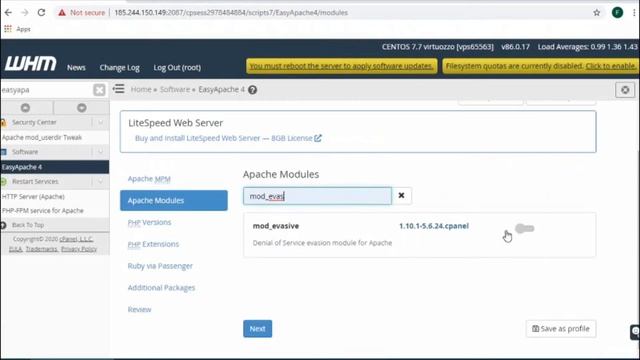Open the Change Log menu item

(x=120, y=67)
